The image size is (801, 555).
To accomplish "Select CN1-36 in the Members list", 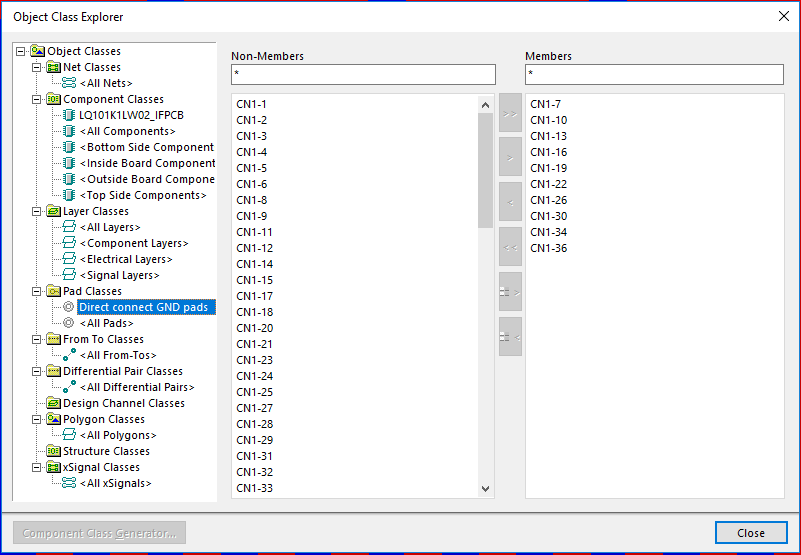I will (549, 248).
